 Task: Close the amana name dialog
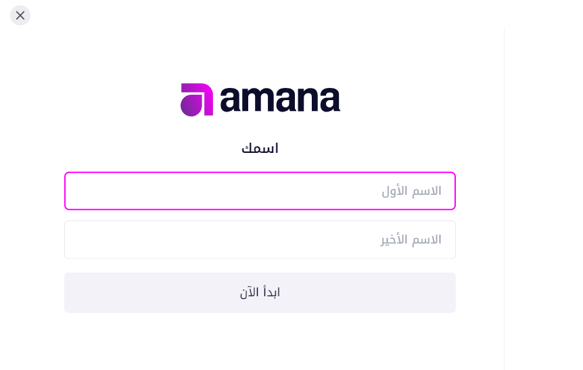tap(20, 15)
